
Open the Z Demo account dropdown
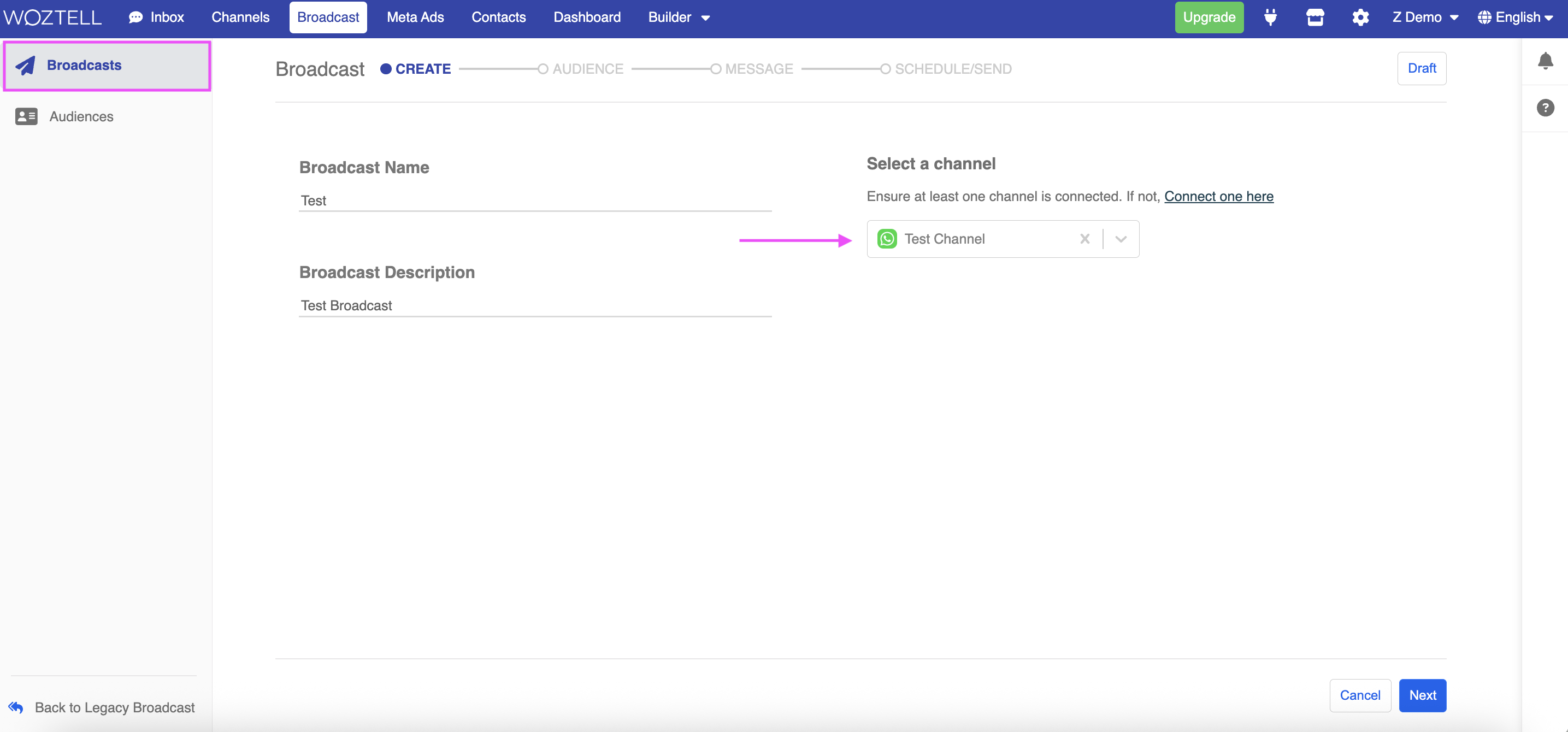1425,17
